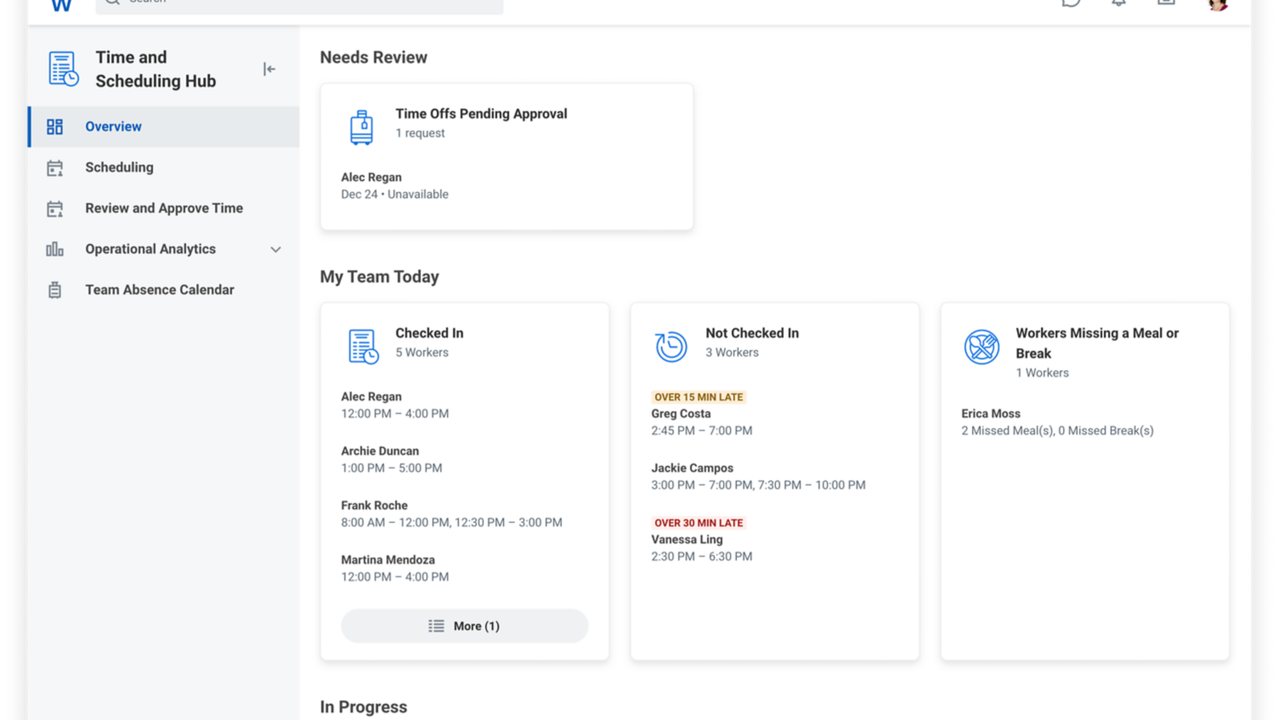Click the Not Checked In clock icon
1279x720 pixels.
pyautogui.click(x=671, y=346)
